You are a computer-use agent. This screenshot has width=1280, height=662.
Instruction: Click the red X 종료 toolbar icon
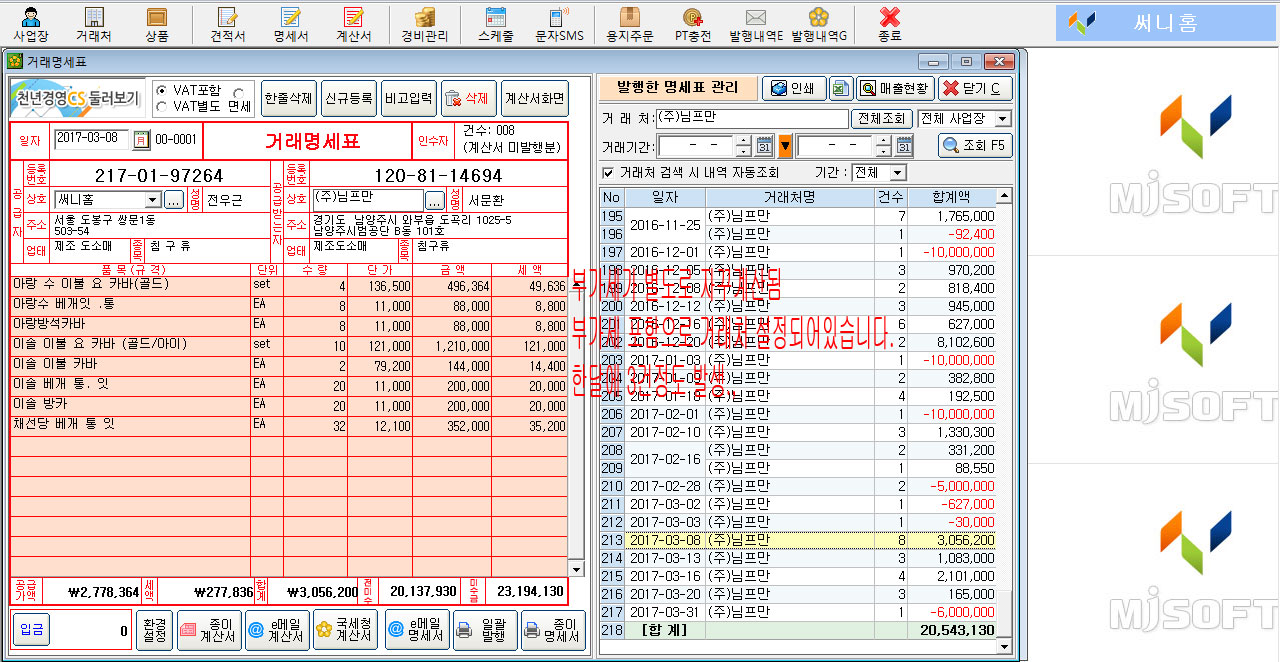pyautogui.click(x=889, y=23)
